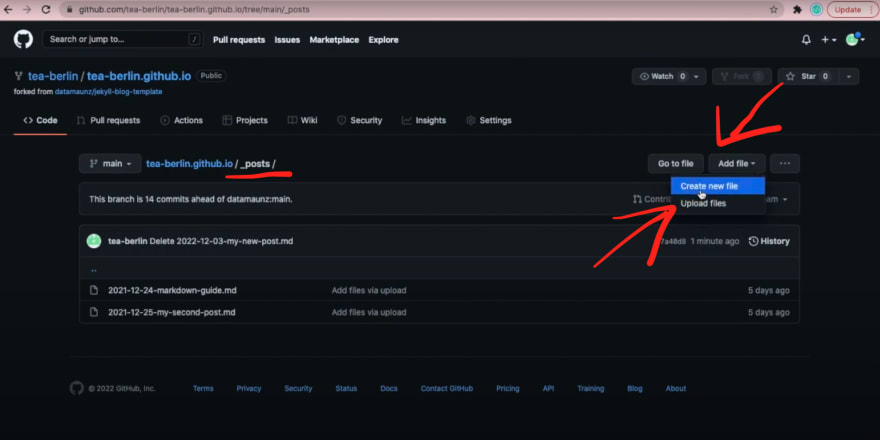Expand the Star lists dropdown arrow
The image size is (880, 440).
[x=849, y=76]
